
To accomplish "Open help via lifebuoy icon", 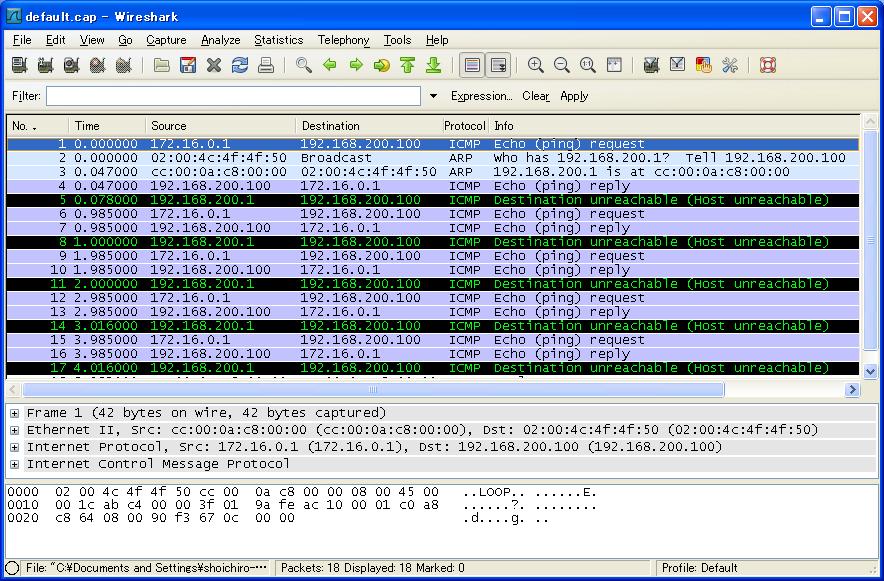I will (x=768, y=65).
